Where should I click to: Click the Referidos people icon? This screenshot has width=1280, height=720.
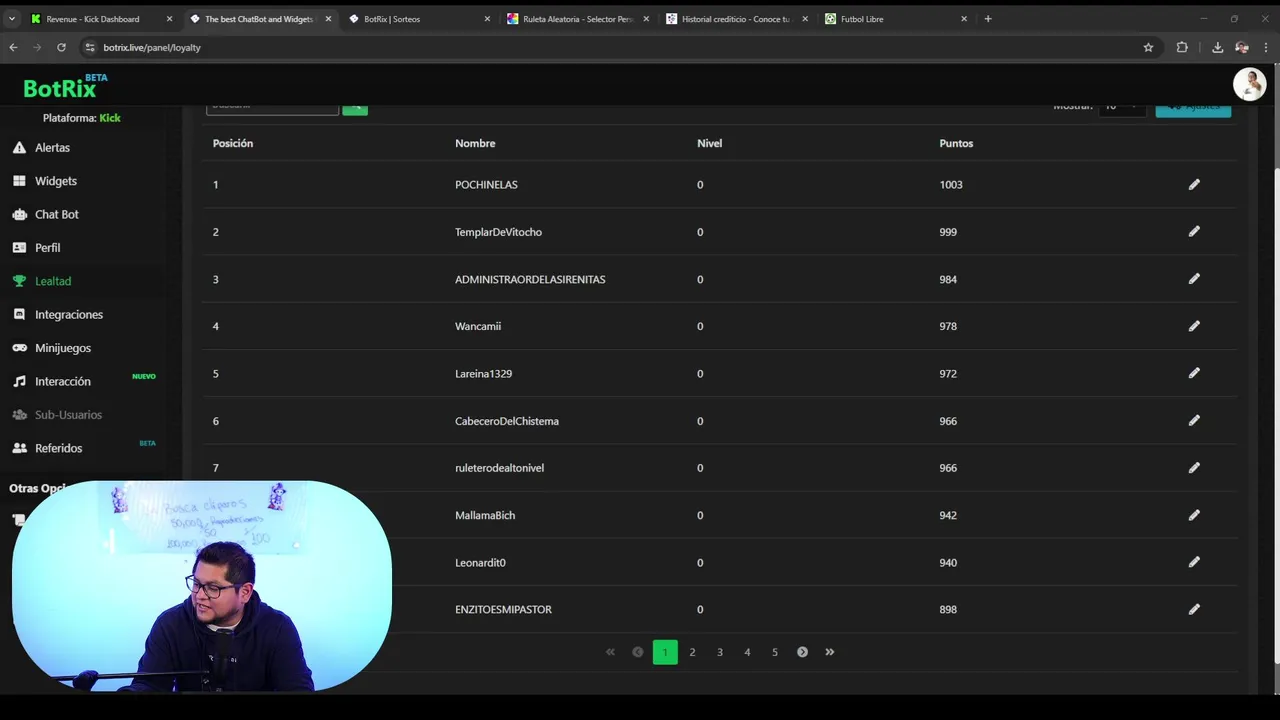click(x=19, y=448)
